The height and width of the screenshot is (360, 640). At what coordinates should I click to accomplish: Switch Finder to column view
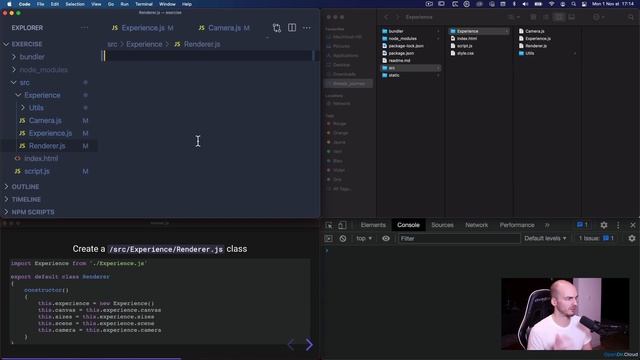[x=559, y=17]
